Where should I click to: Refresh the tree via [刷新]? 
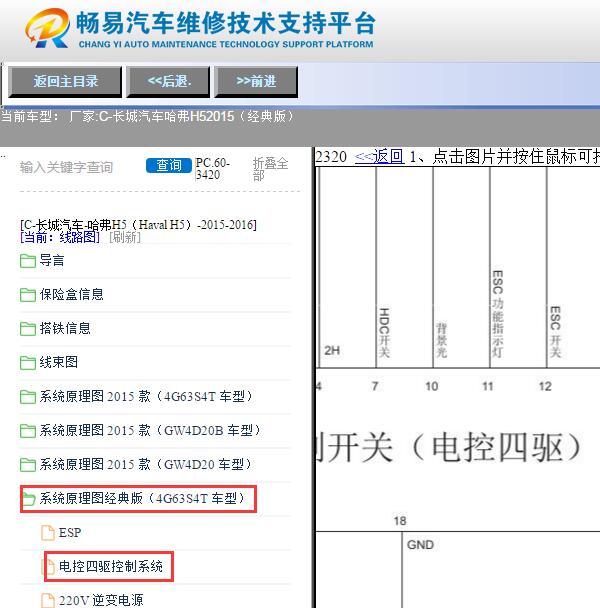click(124, 237)
